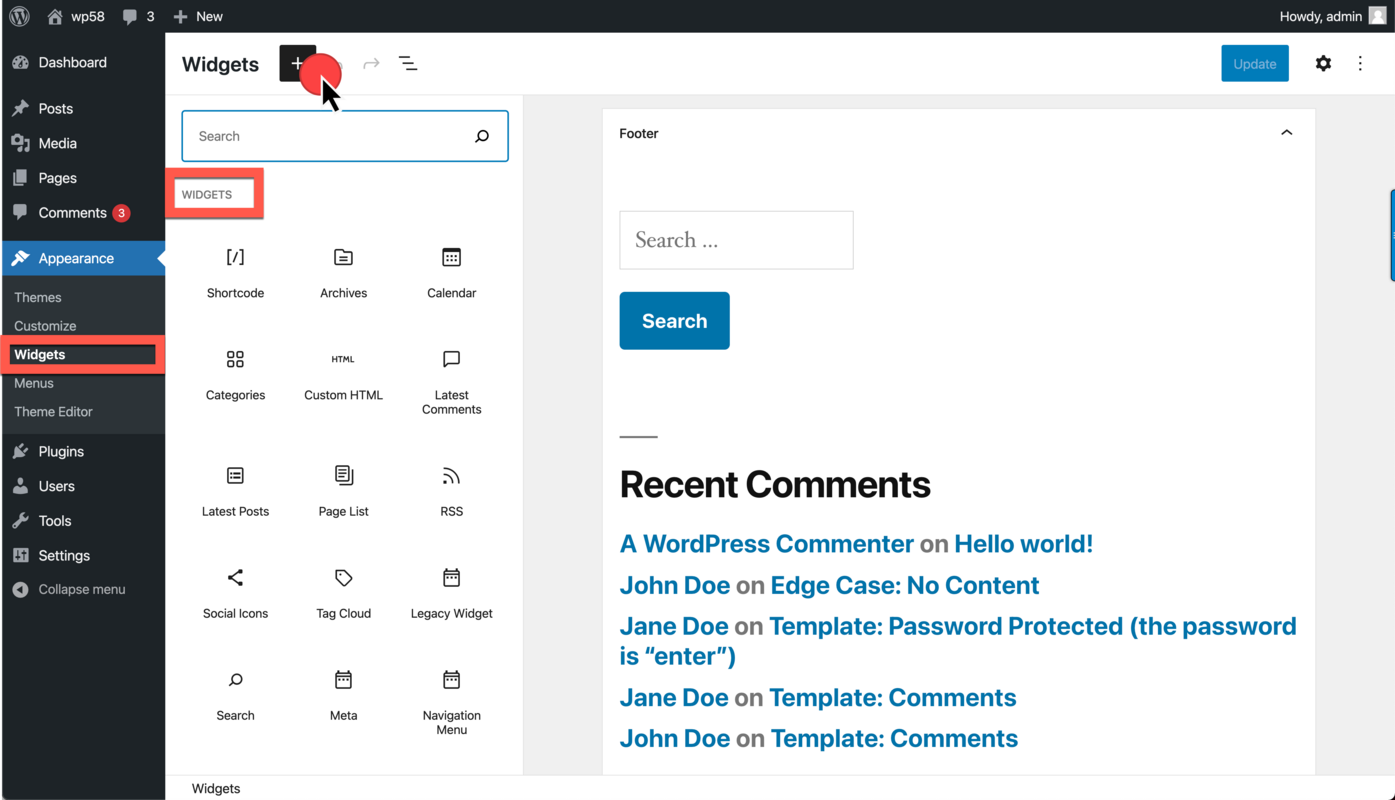Open the Plugins admin menu
This screenshot has width=1395, height=800.
tap(58, 450)
